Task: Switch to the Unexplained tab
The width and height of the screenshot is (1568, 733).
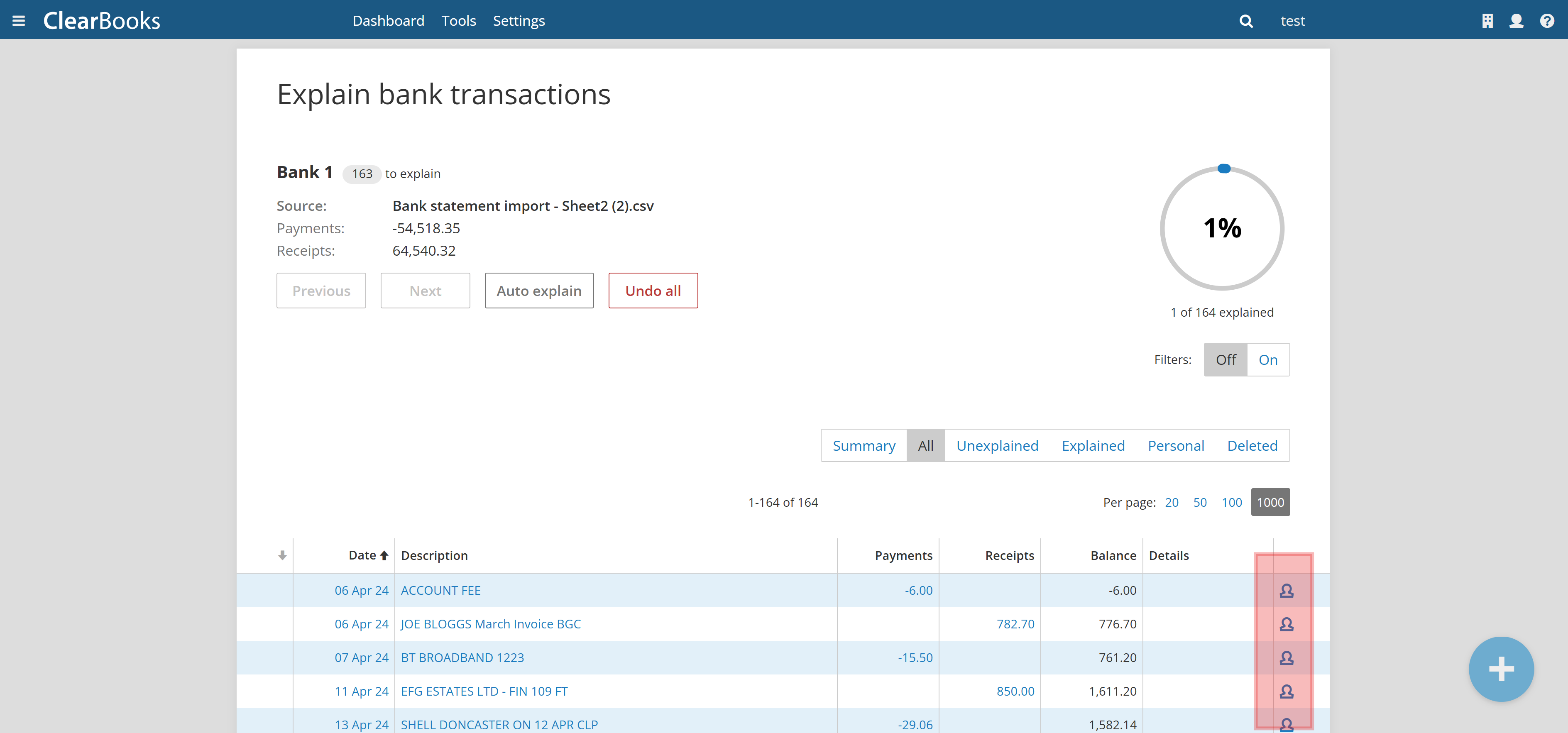Action: pos(997,446)
